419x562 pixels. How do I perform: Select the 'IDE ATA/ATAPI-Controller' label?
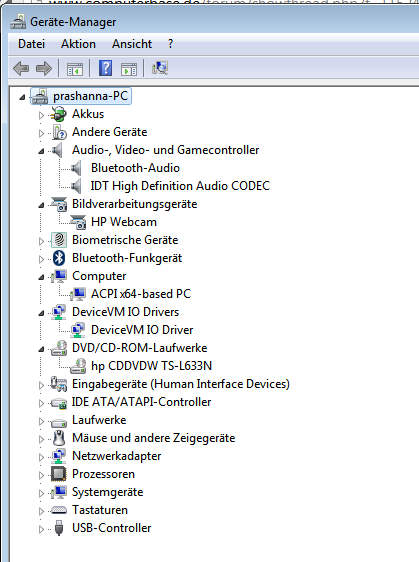click(142, 402)
